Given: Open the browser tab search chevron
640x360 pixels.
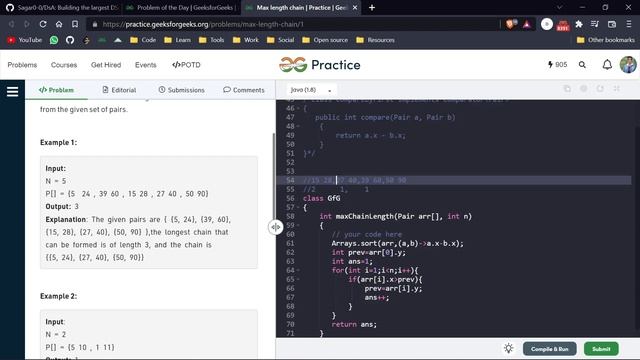Looking at the screenshot, I should tap(559, 7).
